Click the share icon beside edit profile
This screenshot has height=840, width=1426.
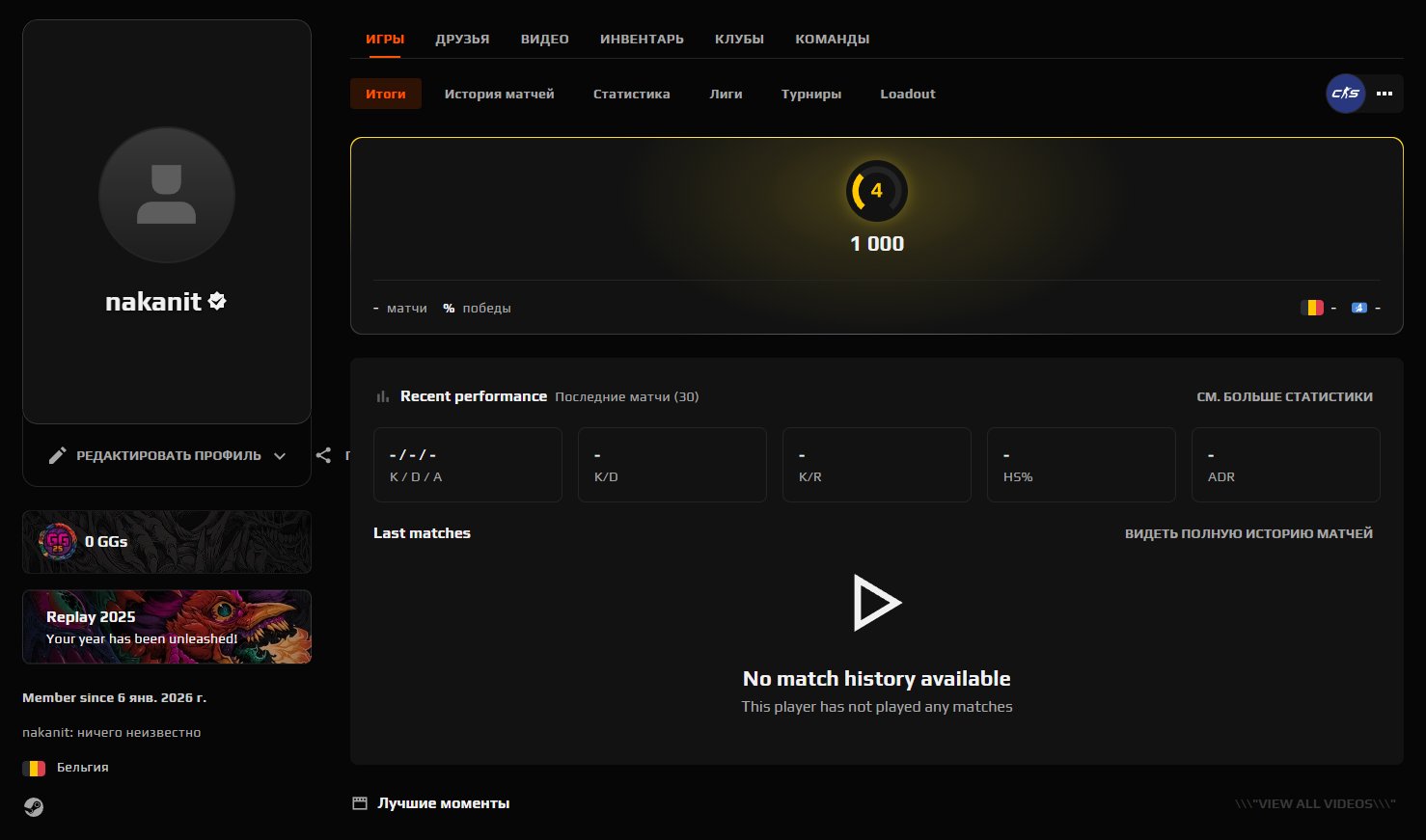pyautogui.click(x=323, y=455)
